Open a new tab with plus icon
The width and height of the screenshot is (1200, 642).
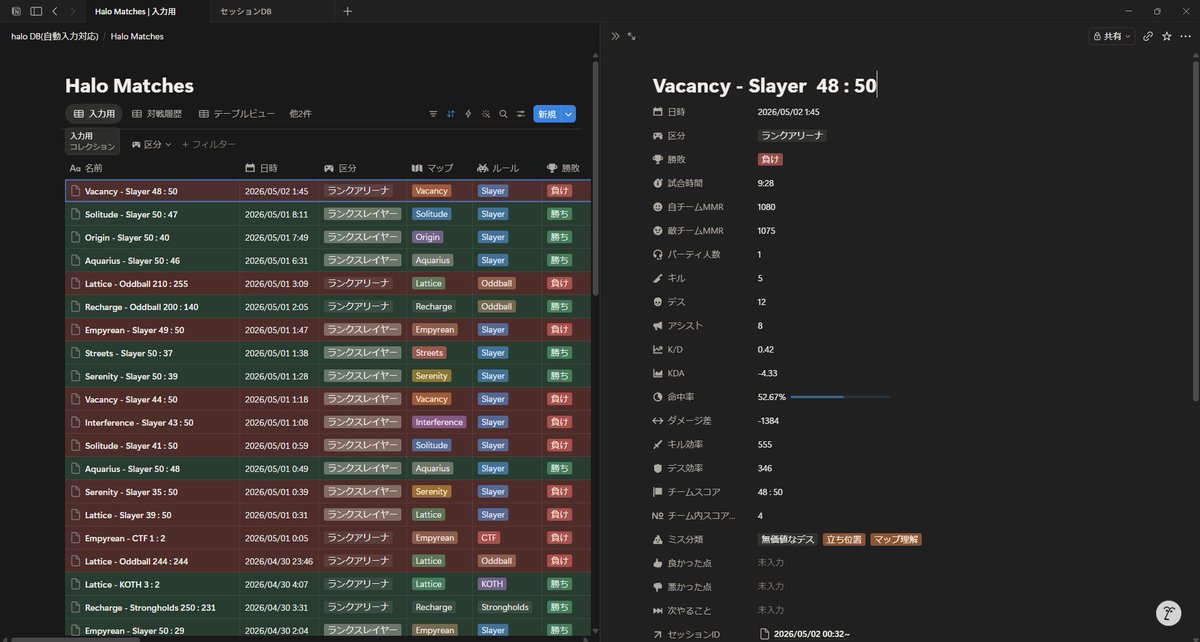347,11
